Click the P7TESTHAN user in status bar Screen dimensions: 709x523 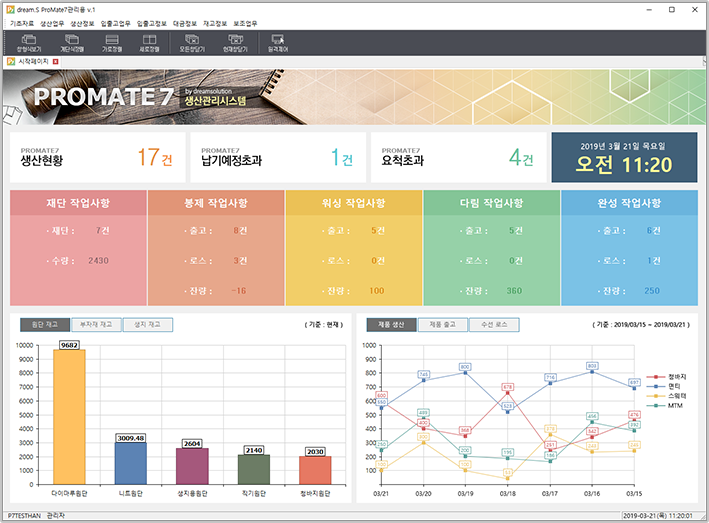tap(24, 515)
